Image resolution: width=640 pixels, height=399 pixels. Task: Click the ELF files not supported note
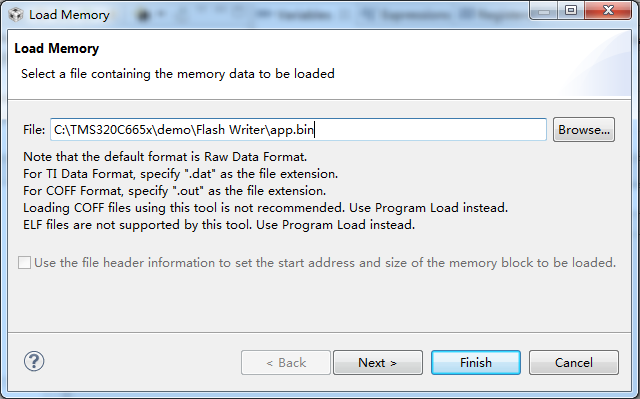tap(219, 225)
